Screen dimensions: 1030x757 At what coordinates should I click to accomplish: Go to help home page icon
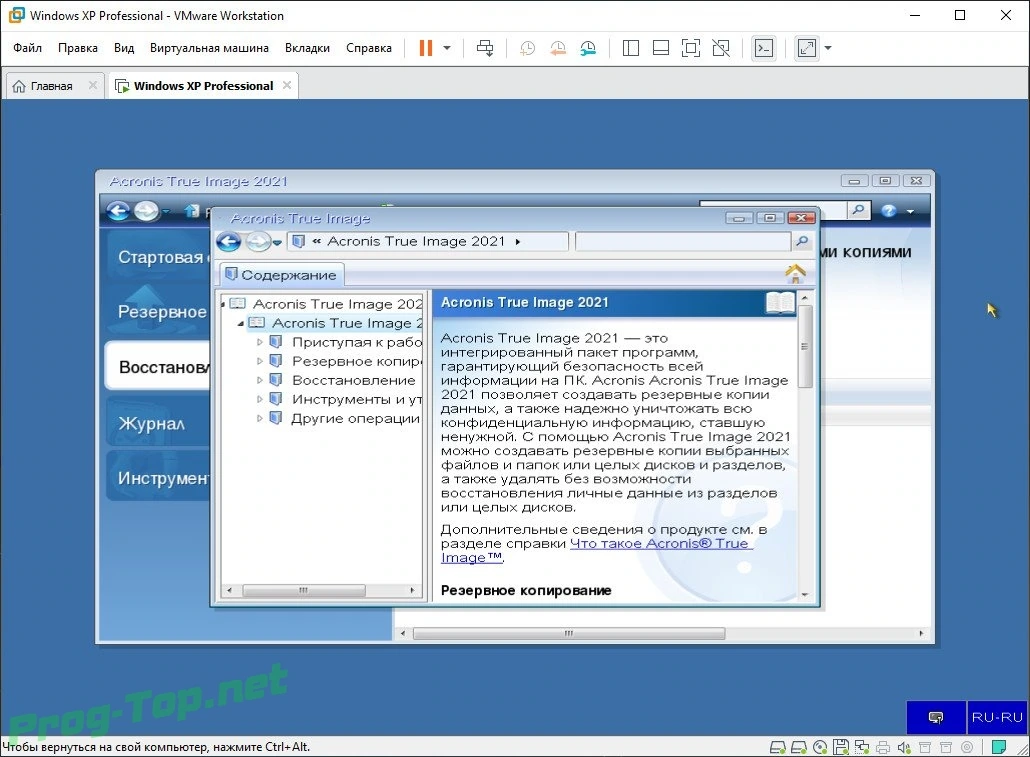click(795, 273)
